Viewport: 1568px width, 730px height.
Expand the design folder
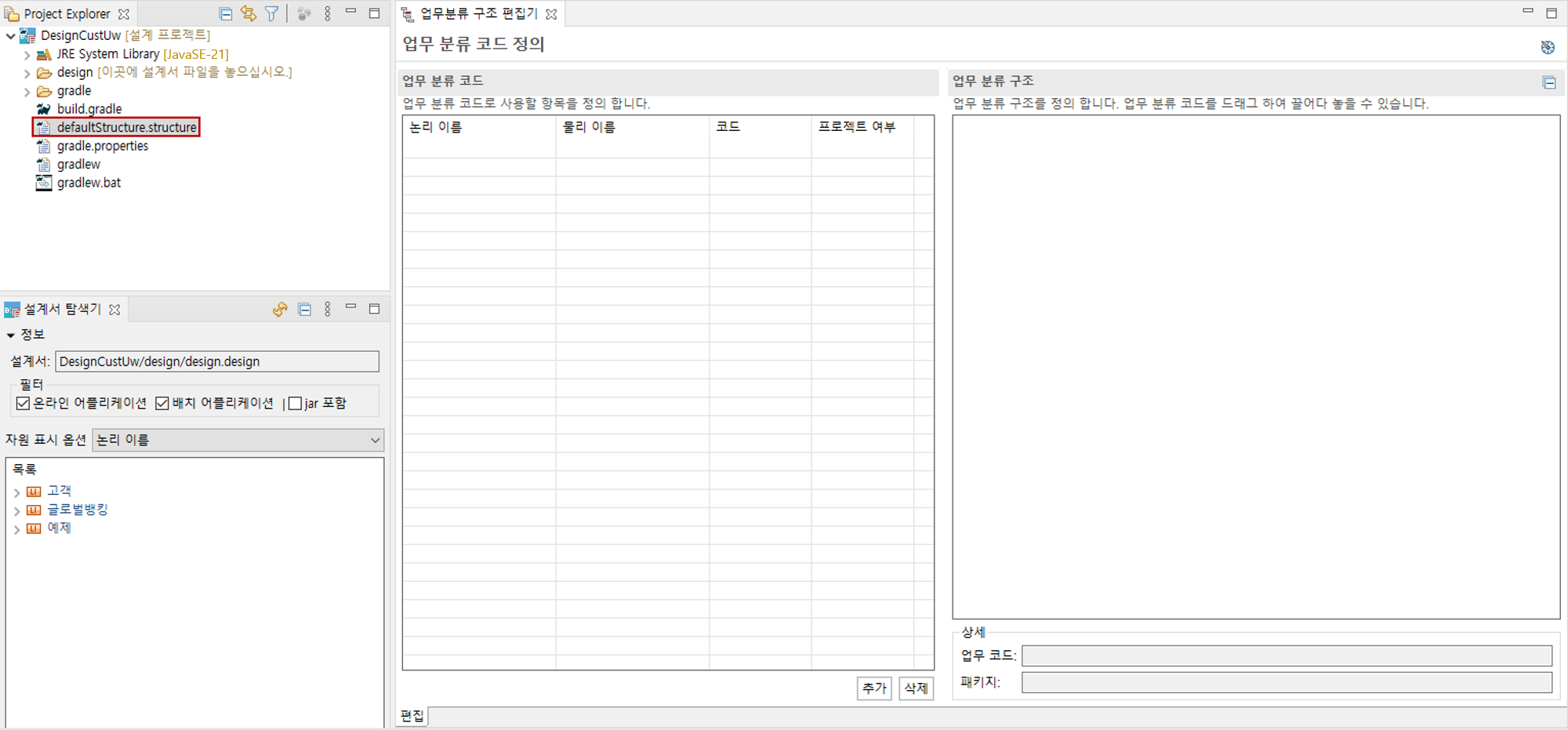point(27,73)
